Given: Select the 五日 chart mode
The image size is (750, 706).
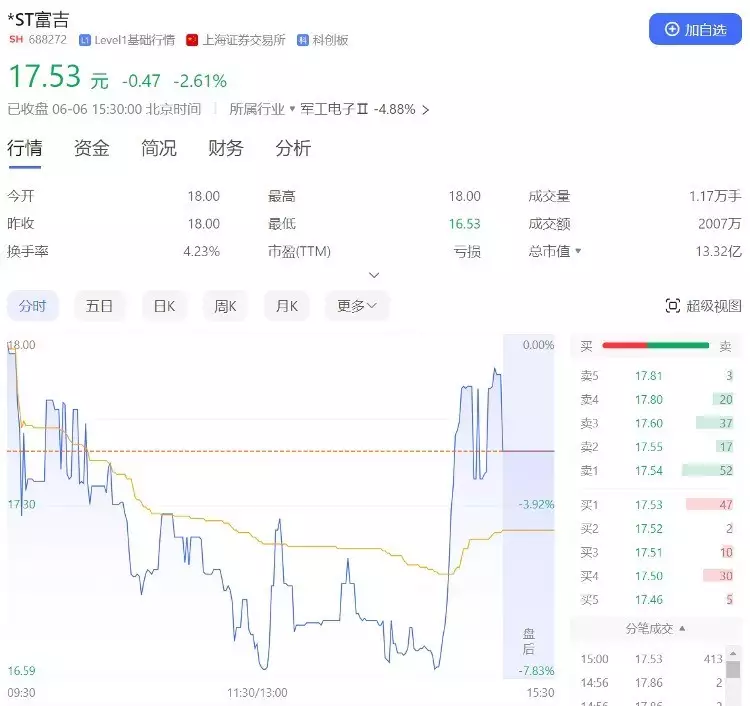Looking at the screenshot, I should [99, 306].
